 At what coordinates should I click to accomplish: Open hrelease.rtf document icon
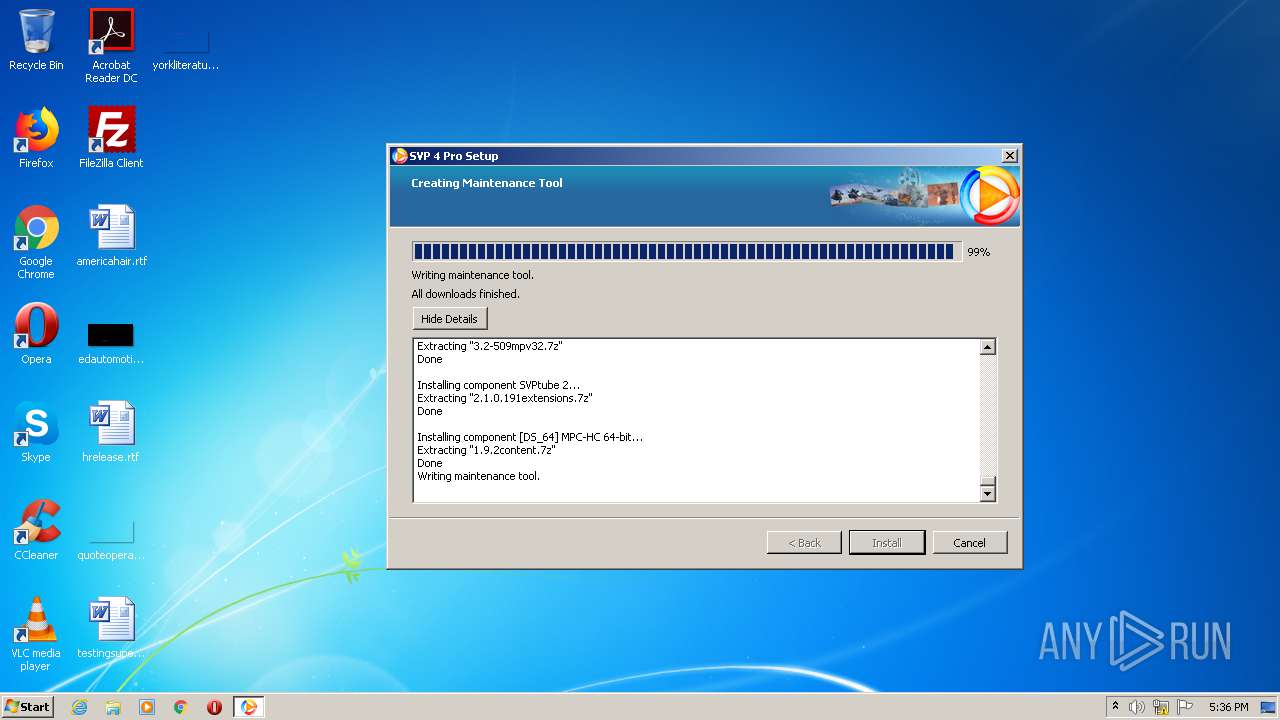tap(111, 432)
